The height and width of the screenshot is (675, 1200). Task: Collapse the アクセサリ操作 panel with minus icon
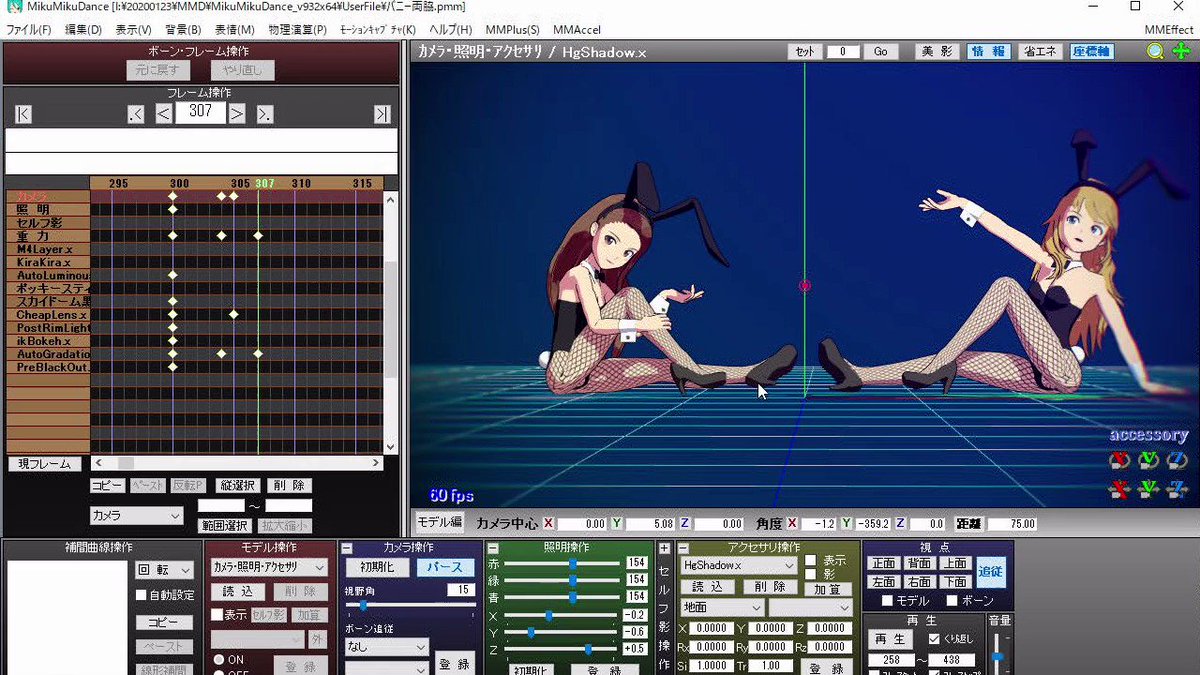(x=684, y=548)
